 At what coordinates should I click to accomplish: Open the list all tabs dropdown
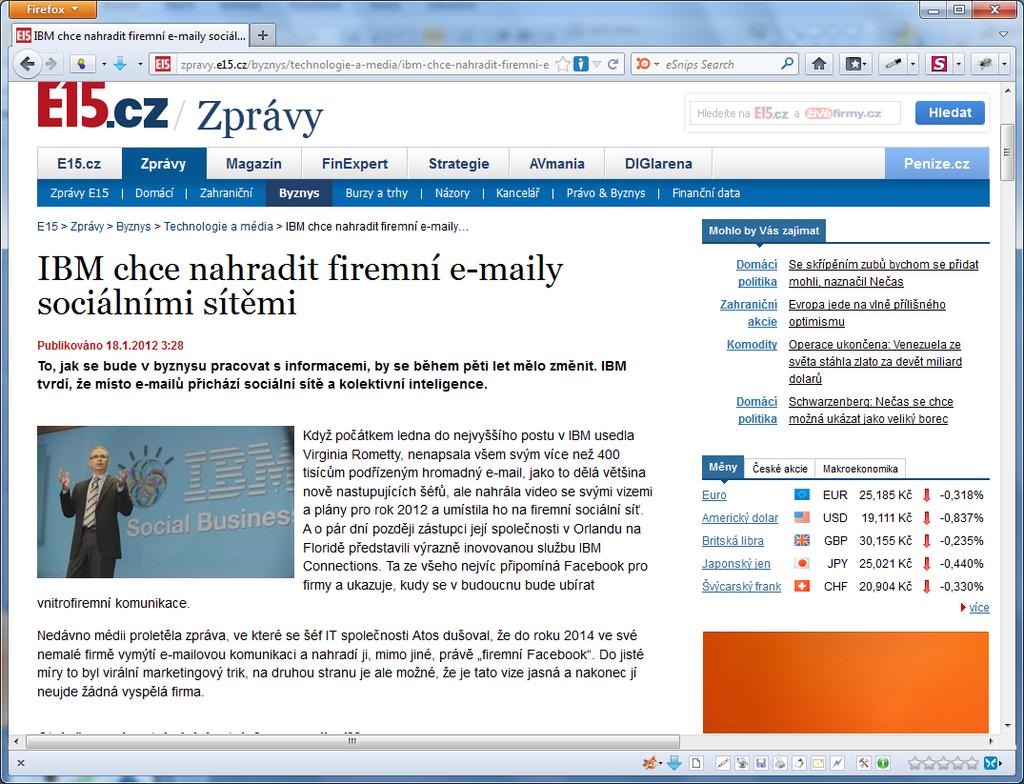coord(1004,35)
